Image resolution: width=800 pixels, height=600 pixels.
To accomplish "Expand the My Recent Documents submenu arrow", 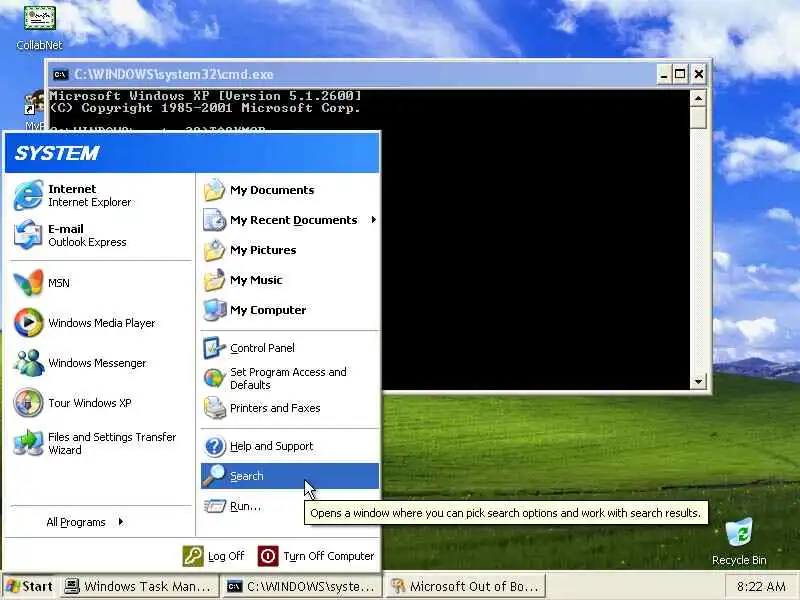I will [x=373, y=219].
